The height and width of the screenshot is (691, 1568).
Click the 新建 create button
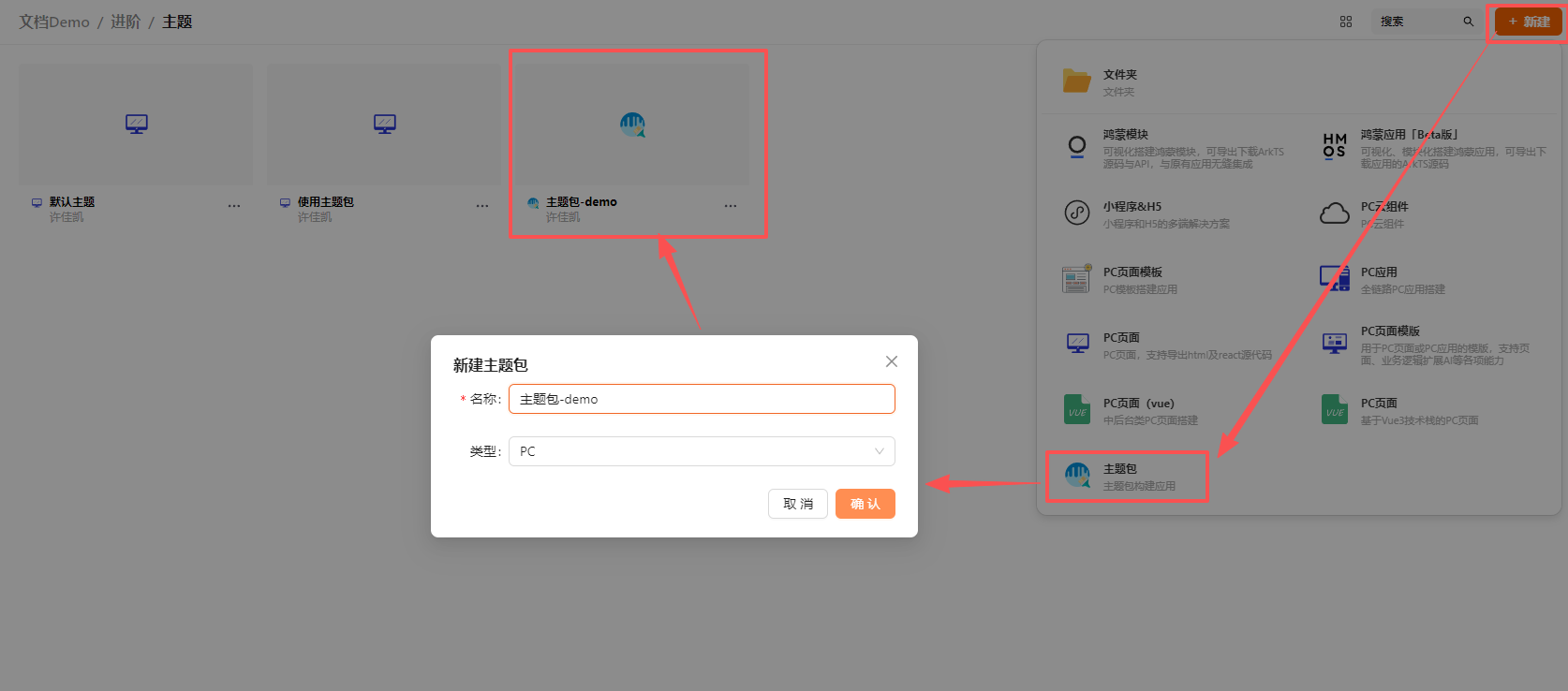[x=1528, y=22]
